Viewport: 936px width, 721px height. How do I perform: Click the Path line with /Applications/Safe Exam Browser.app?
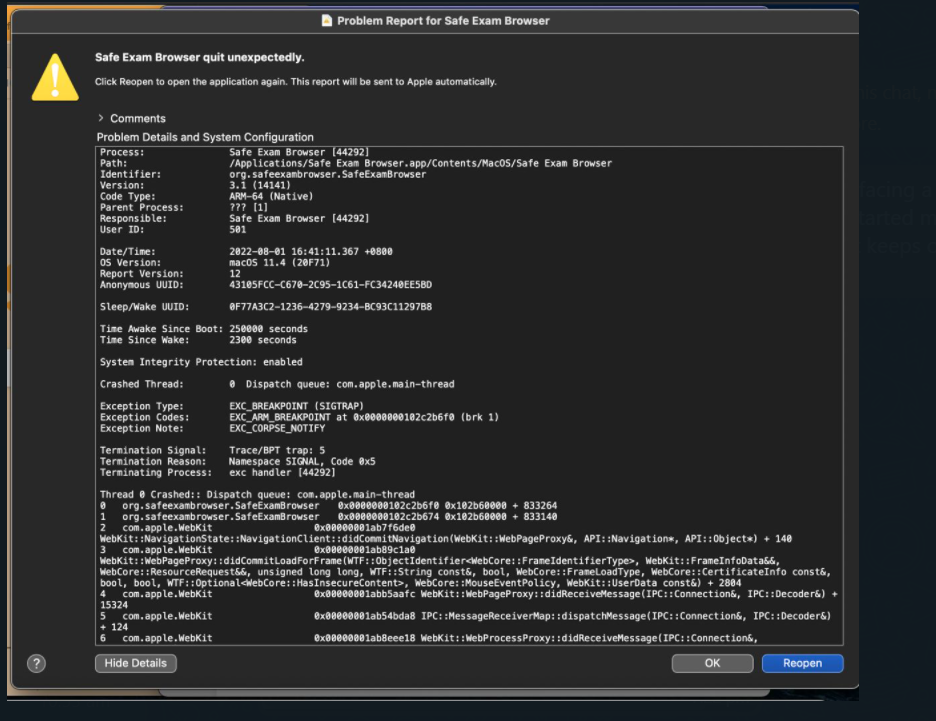[356, 163]
